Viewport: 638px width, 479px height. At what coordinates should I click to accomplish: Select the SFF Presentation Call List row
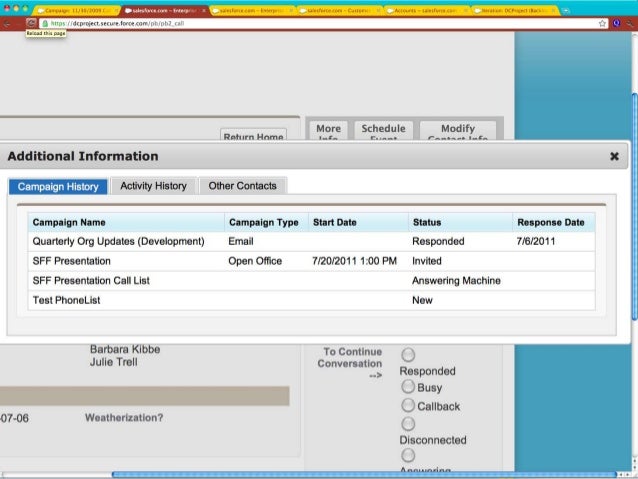(x=91, y=281)
